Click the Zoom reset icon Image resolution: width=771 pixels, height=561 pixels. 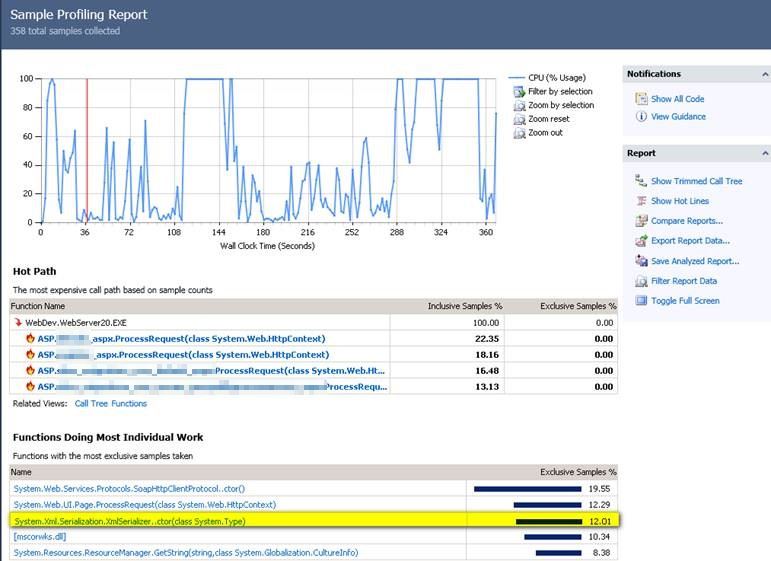click(519, 119)
